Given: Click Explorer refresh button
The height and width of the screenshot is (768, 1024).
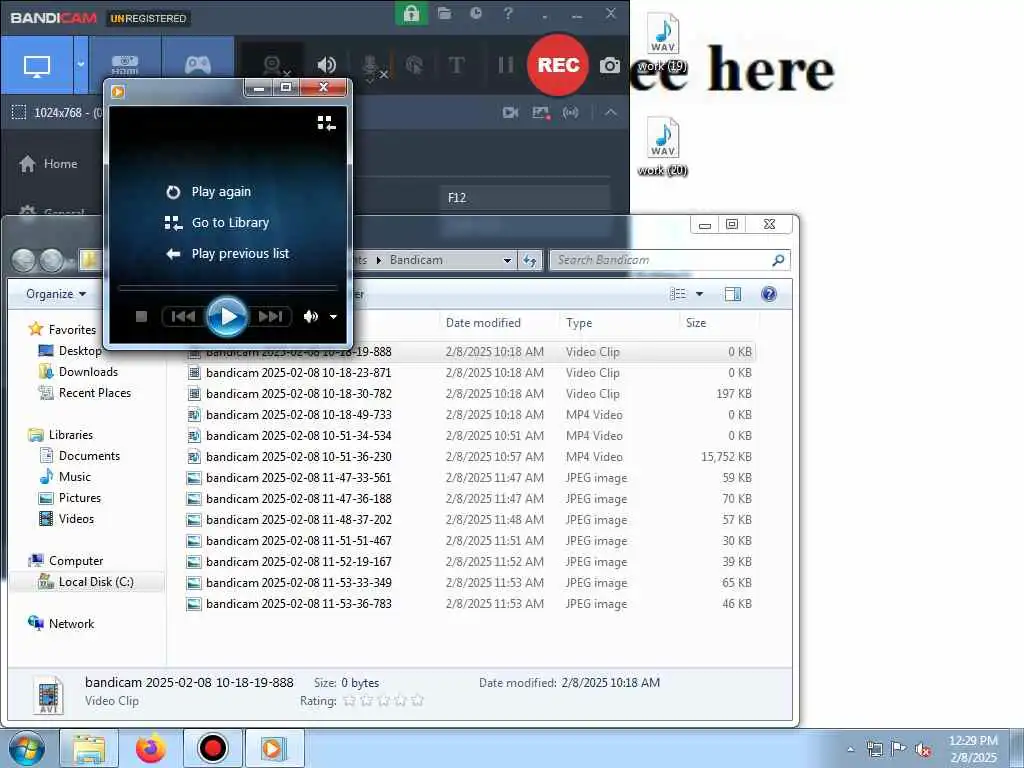Looking at the screenshot, I should coord(530,261).
